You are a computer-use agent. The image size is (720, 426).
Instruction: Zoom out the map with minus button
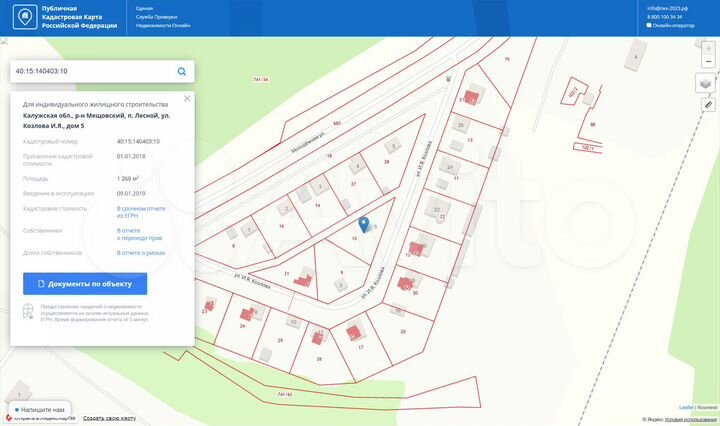[x=707, y=62]
